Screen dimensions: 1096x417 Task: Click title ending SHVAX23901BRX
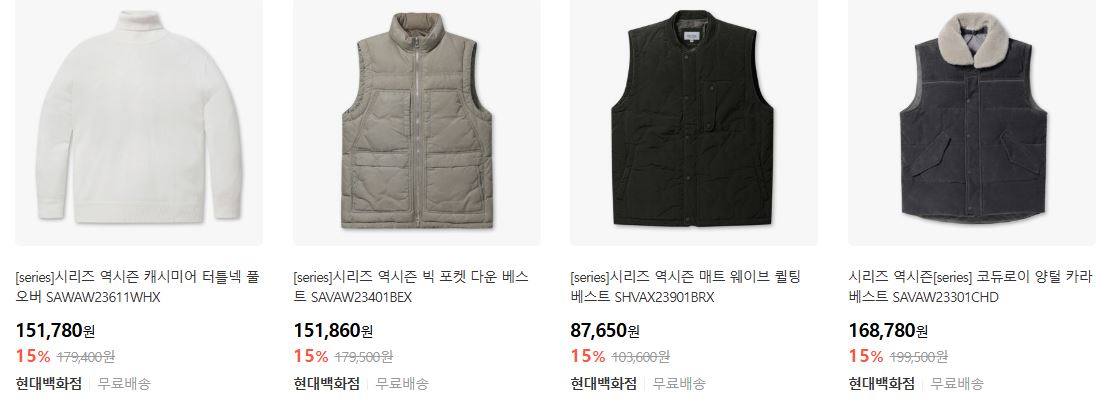coord(685,287)
